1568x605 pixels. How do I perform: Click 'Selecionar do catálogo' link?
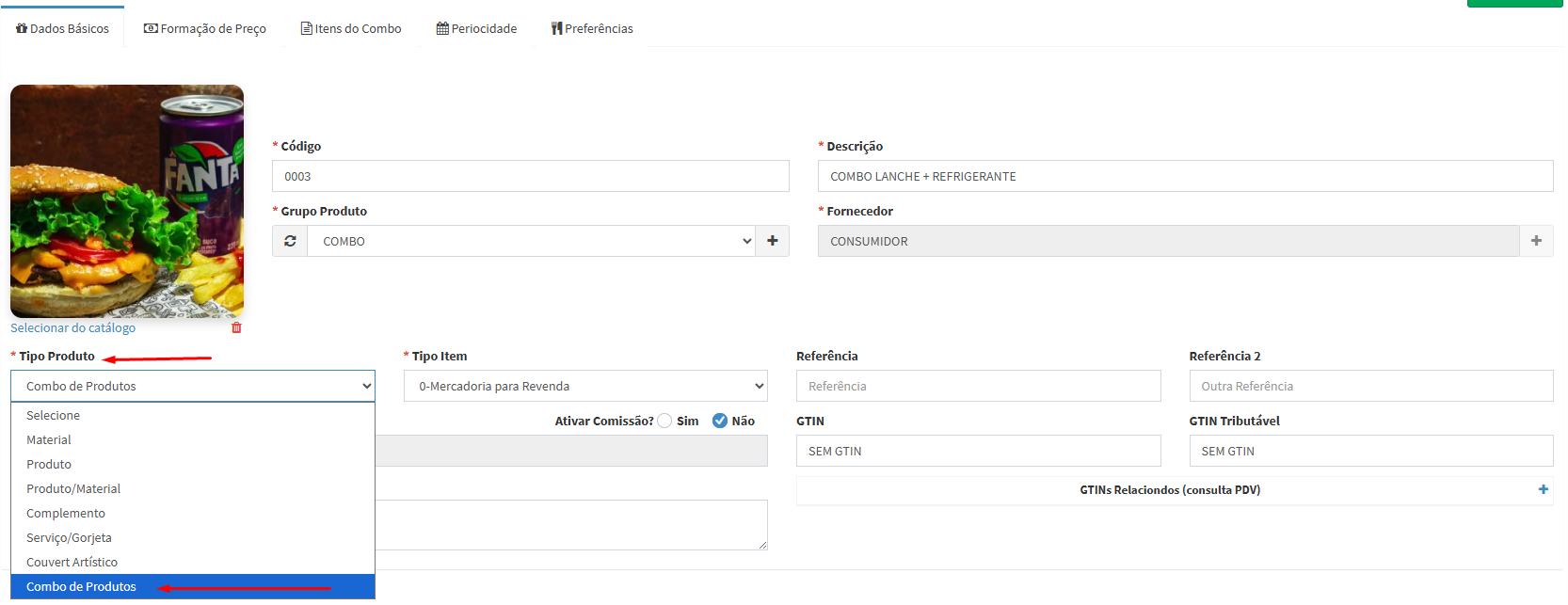coord(72,328)
